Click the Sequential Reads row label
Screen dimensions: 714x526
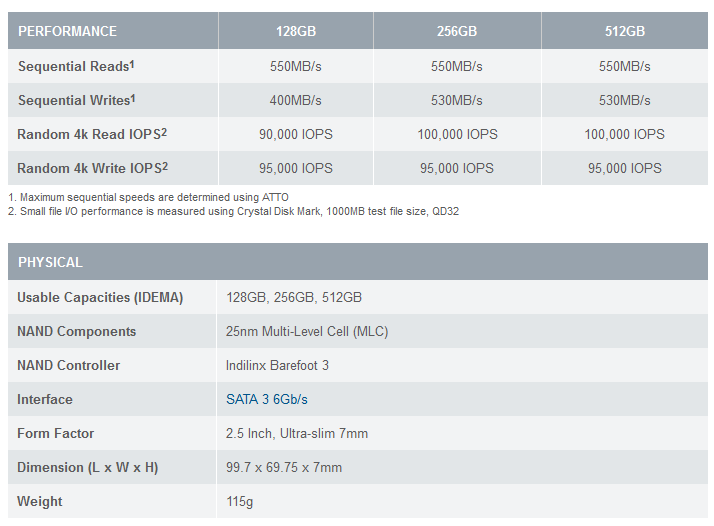pos(76,66)
